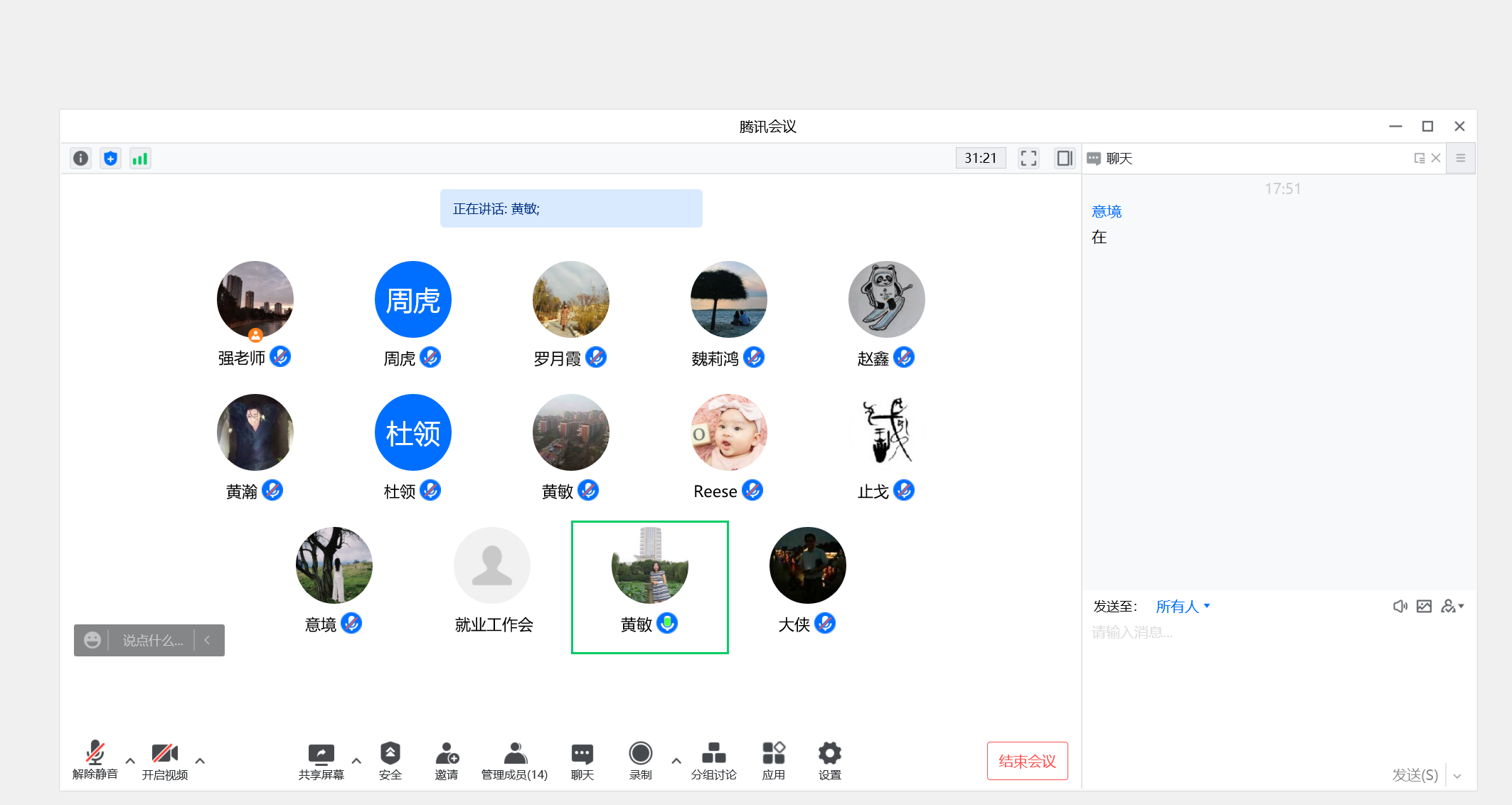Click the Share Screen (共享屏幕) icon
The width and height of the screenshot is (1512, 805).
321,755
